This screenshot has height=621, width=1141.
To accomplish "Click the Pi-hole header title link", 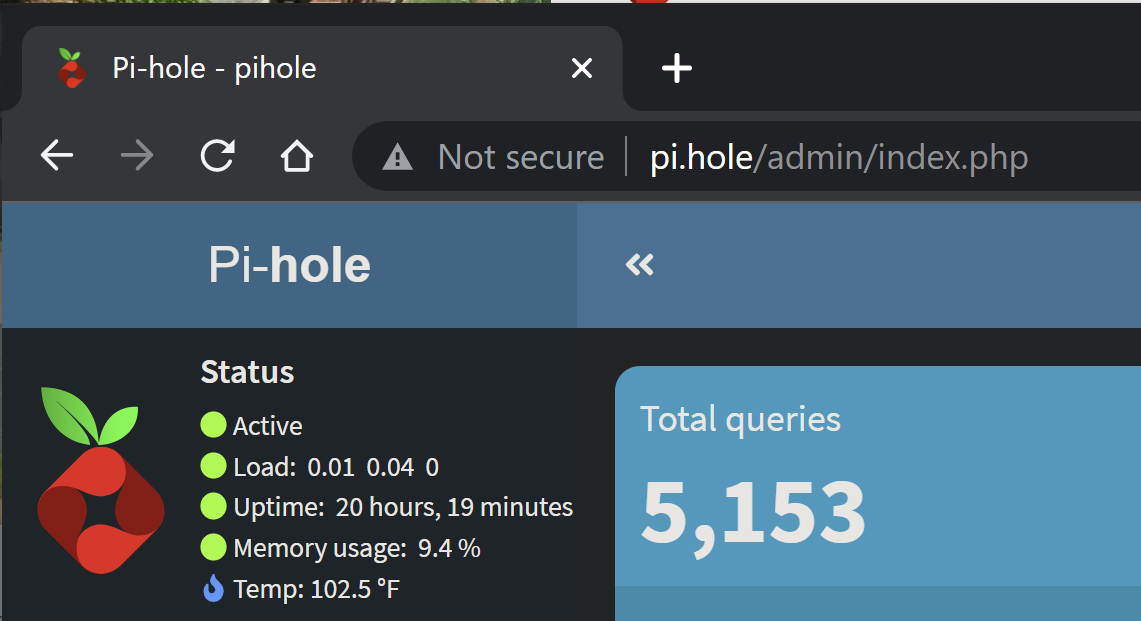I will (x=290, y=264).
